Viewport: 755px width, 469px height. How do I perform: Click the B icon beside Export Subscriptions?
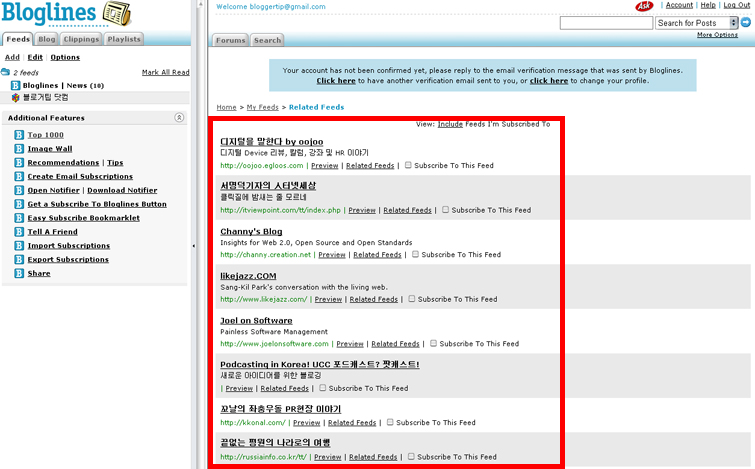(19, 259)
